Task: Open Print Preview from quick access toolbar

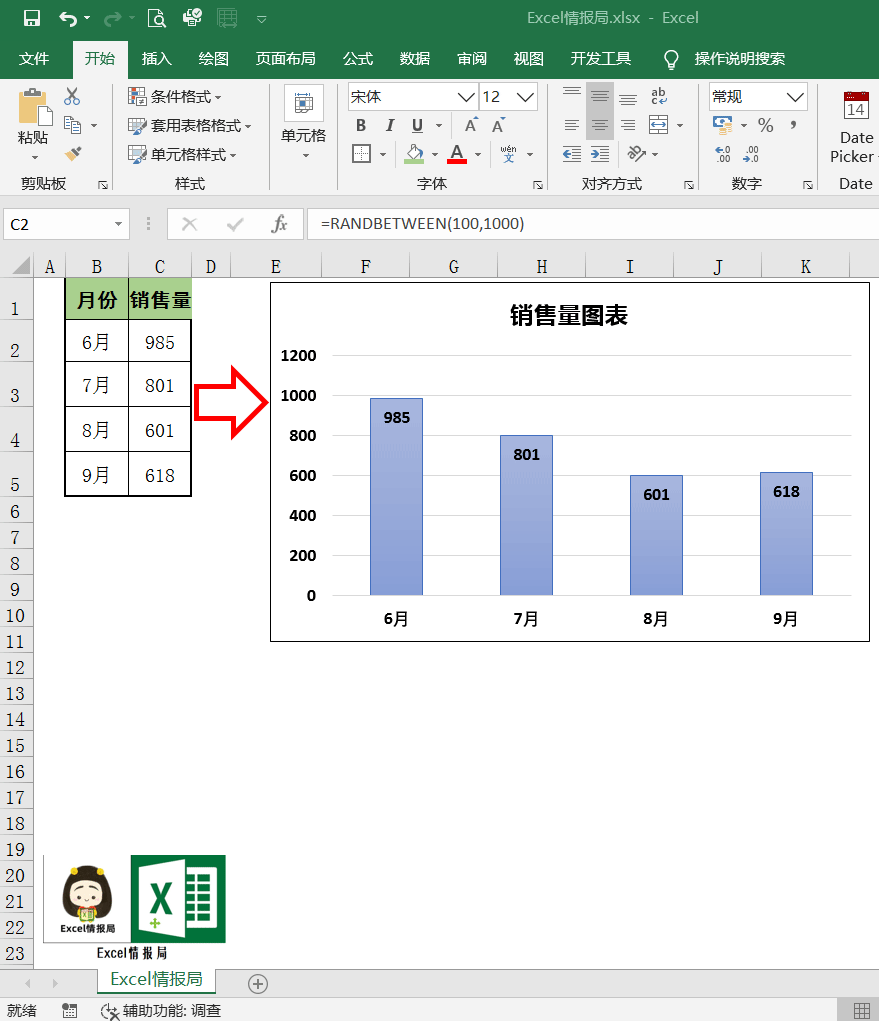Action: click(157, 18)
